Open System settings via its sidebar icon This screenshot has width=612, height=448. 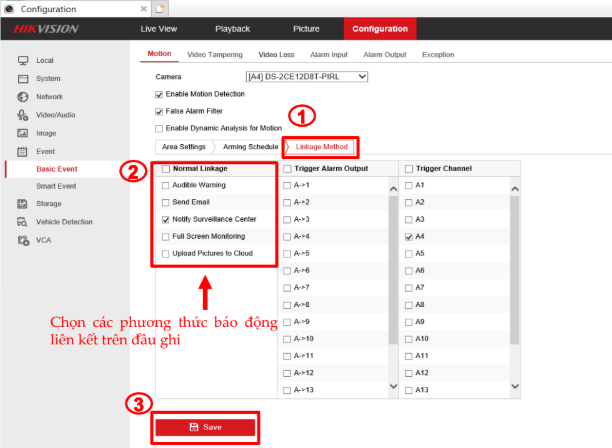[x=22, y=78]
